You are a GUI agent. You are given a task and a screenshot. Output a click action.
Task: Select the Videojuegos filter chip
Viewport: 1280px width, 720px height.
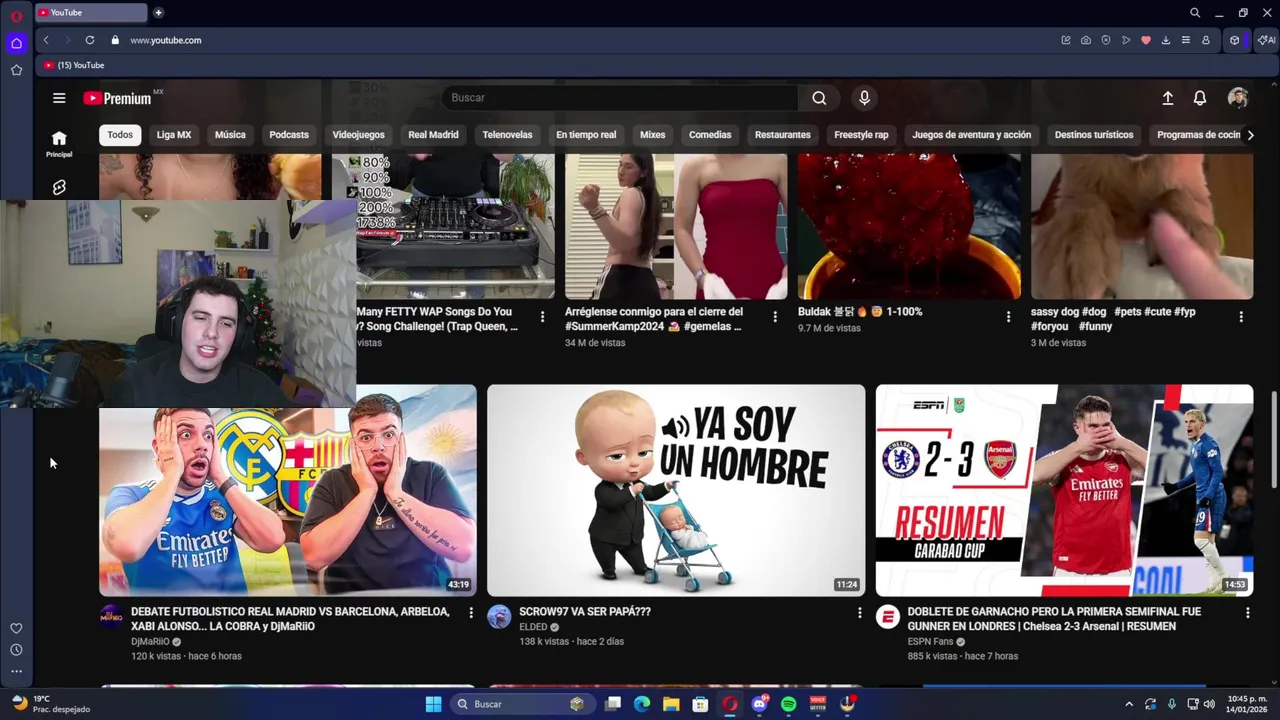point(358,135)
